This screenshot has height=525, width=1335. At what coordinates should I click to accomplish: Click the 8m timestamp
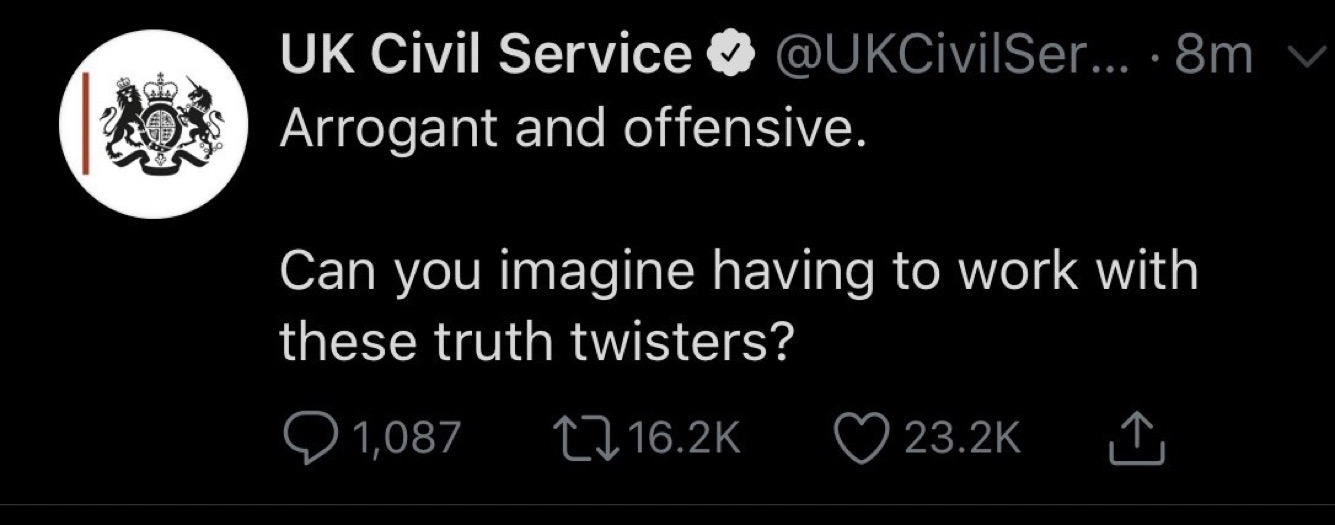[1213, 57]
